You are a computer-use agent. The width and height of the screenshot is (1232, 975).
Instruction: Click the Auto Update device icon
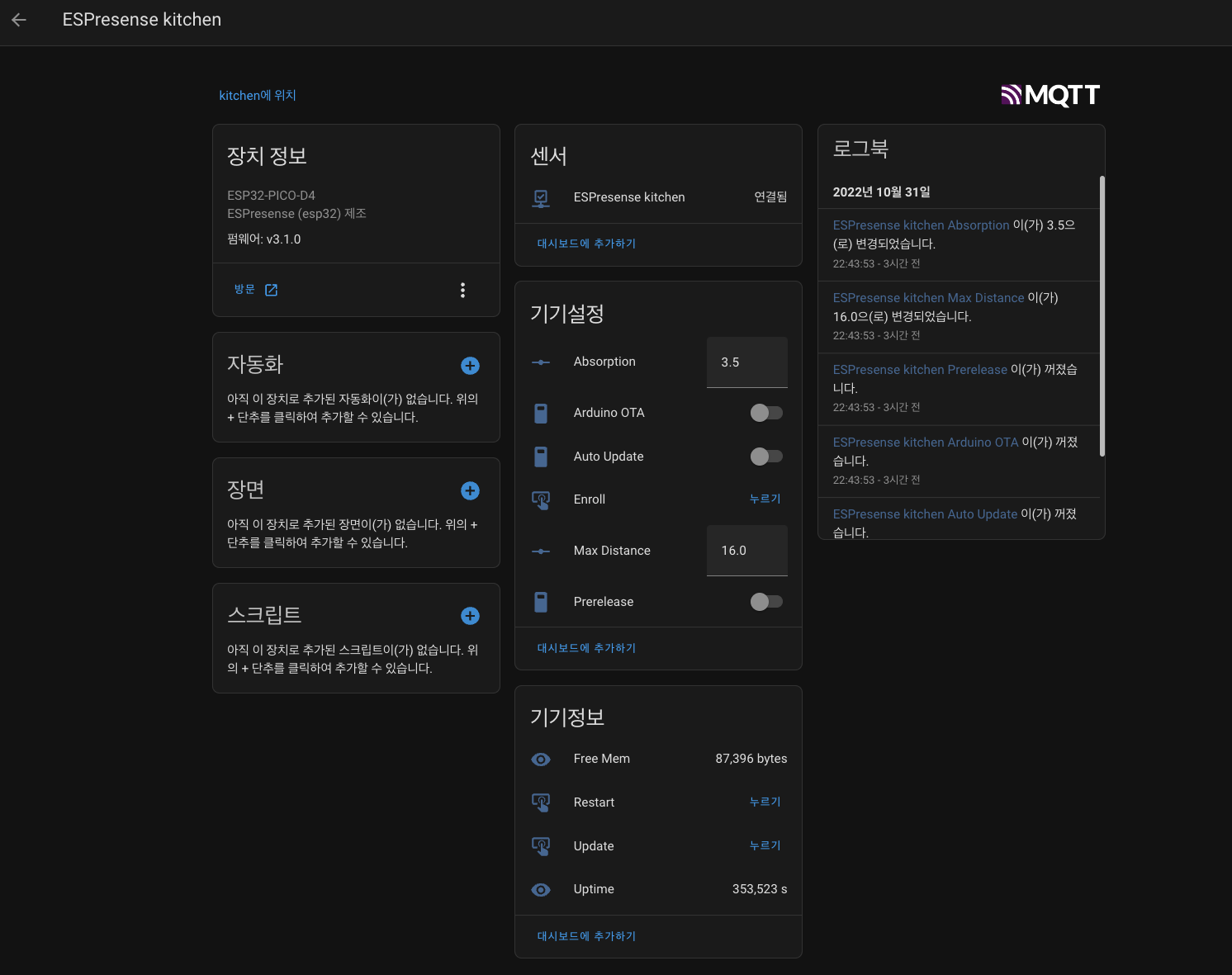pos(541,457)
